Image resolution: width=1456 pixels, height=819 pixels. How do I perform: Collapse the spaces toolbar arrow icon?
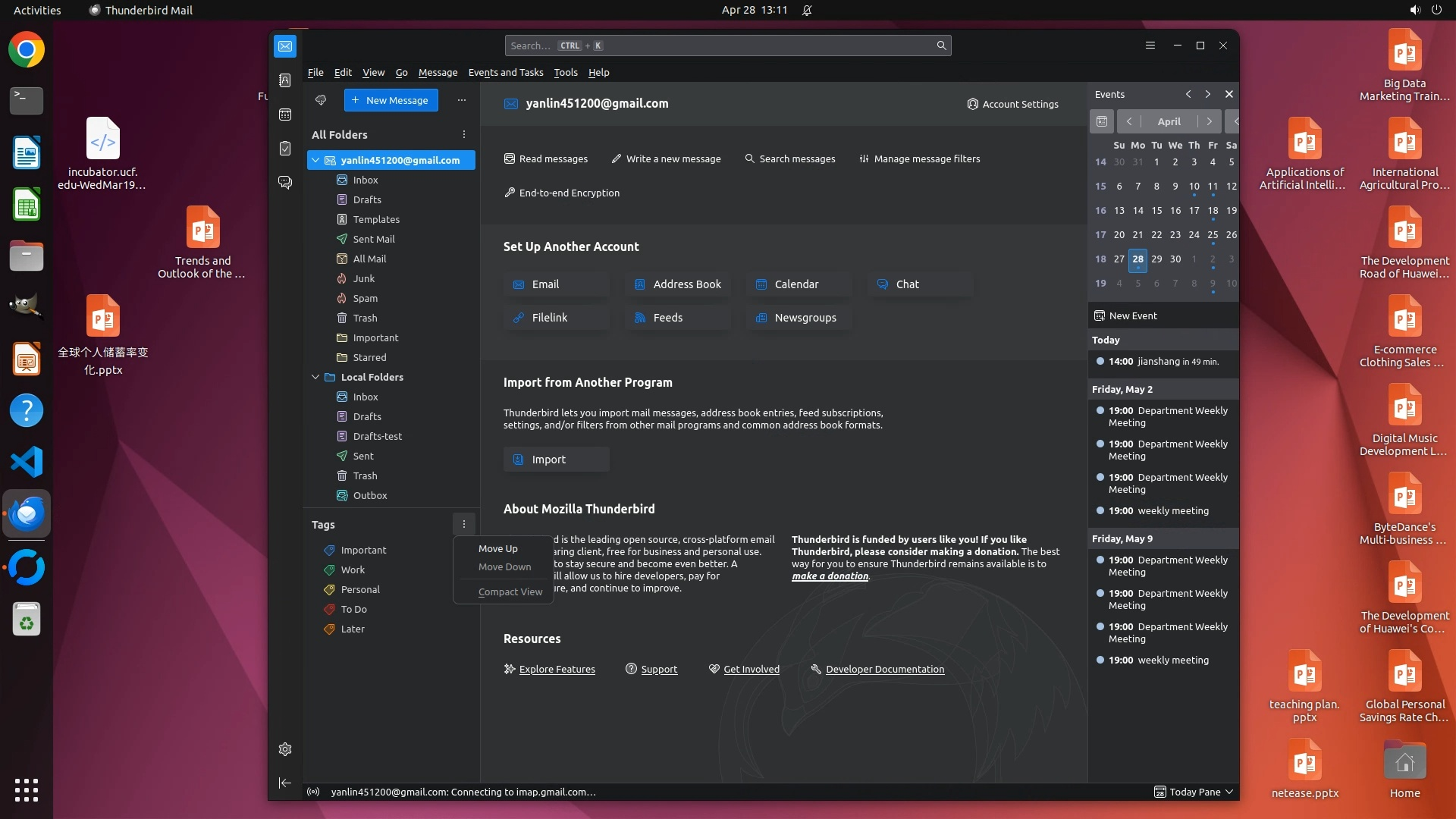pyautogui.click(x=285, y=783)
